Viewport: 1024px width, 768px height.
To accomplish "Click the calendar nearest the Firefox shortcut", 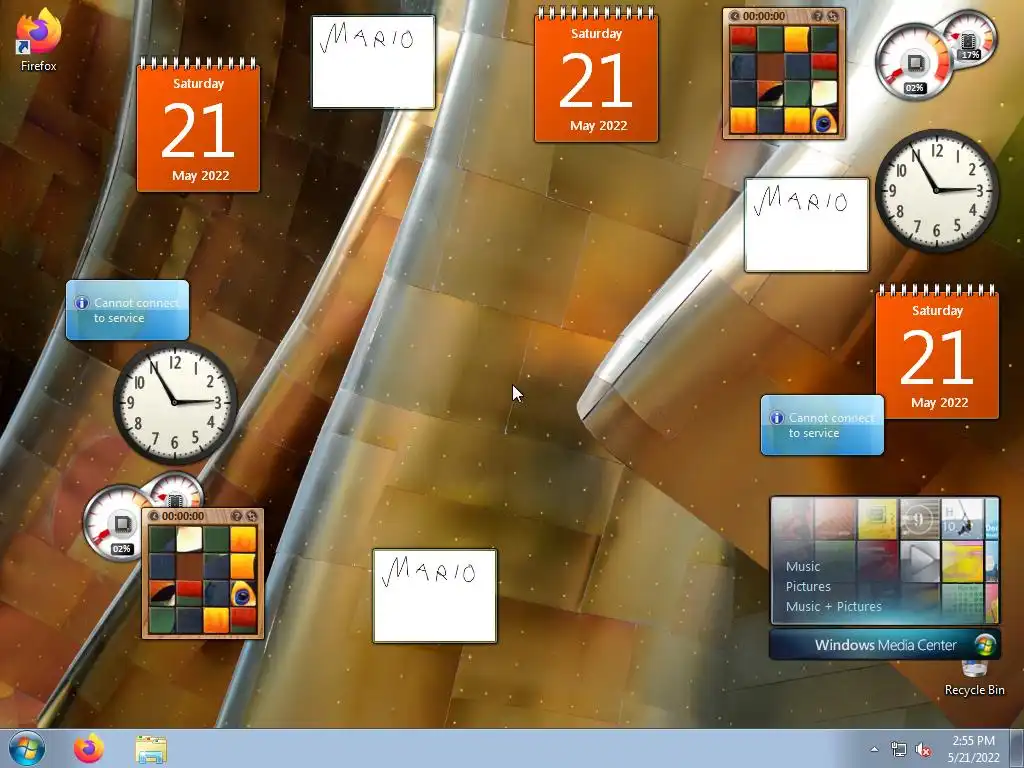I will (199, 125).
